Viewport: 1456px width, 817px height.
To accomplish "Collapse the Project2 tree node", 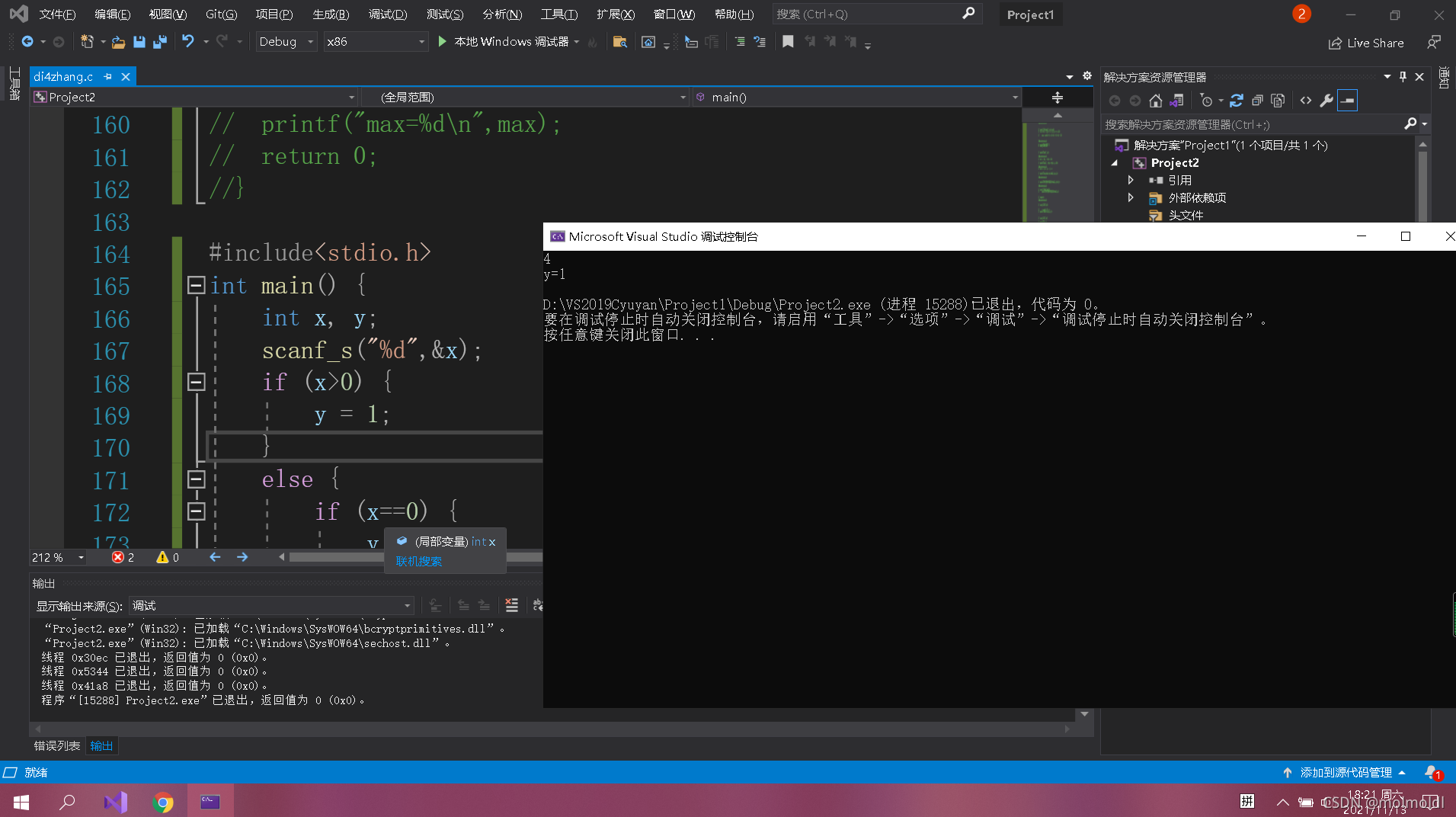I will [1115, 163].
